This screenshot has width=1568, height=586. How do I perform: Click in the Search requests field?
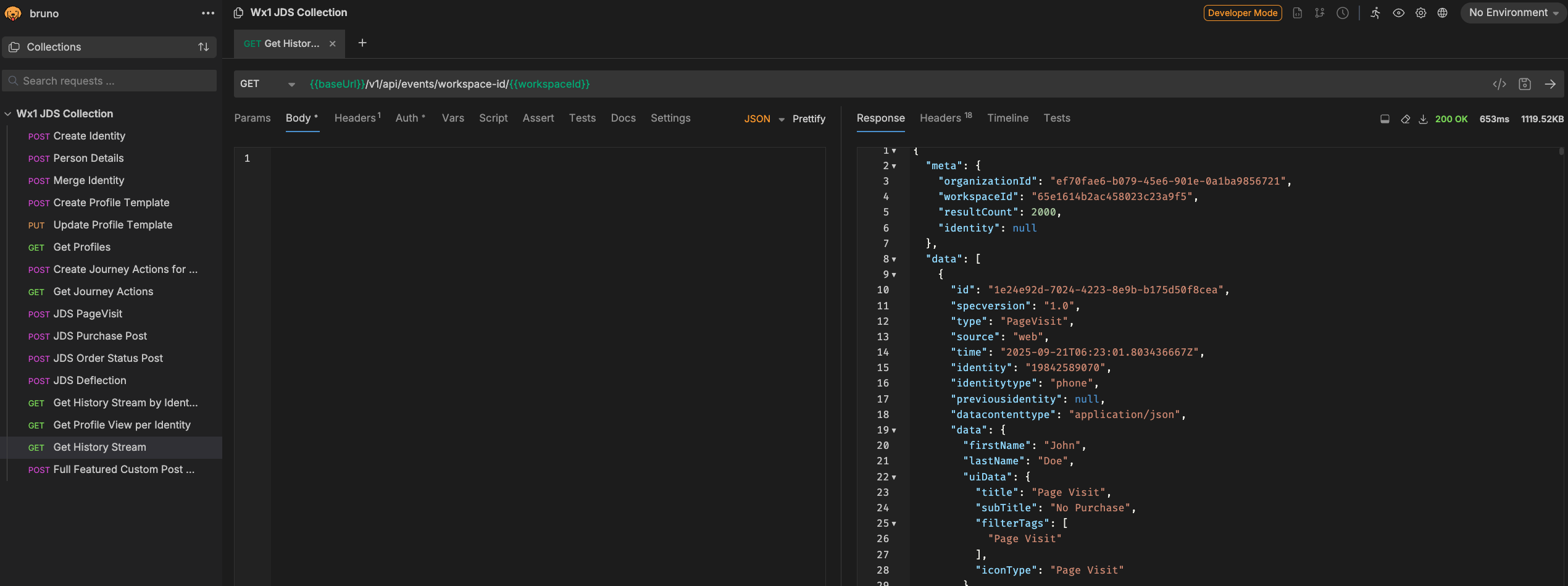click(109, 81)
